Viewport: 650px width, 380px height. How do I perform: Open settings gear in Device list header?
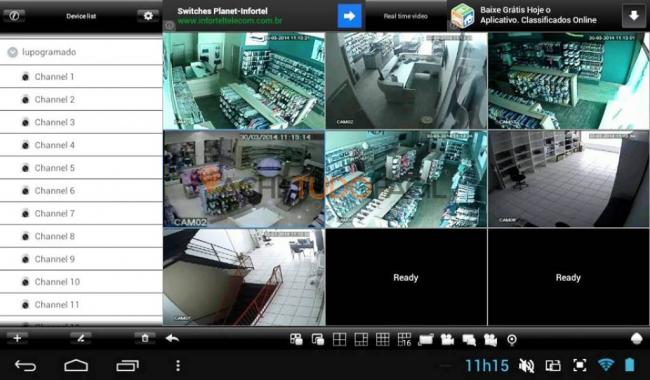coord(148,16)
